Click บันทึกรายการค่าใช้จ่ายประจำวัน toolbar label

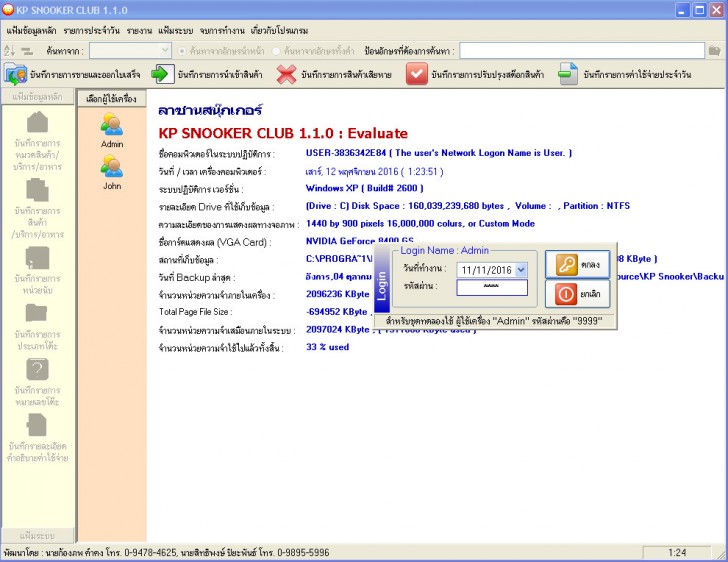[637, 74]
